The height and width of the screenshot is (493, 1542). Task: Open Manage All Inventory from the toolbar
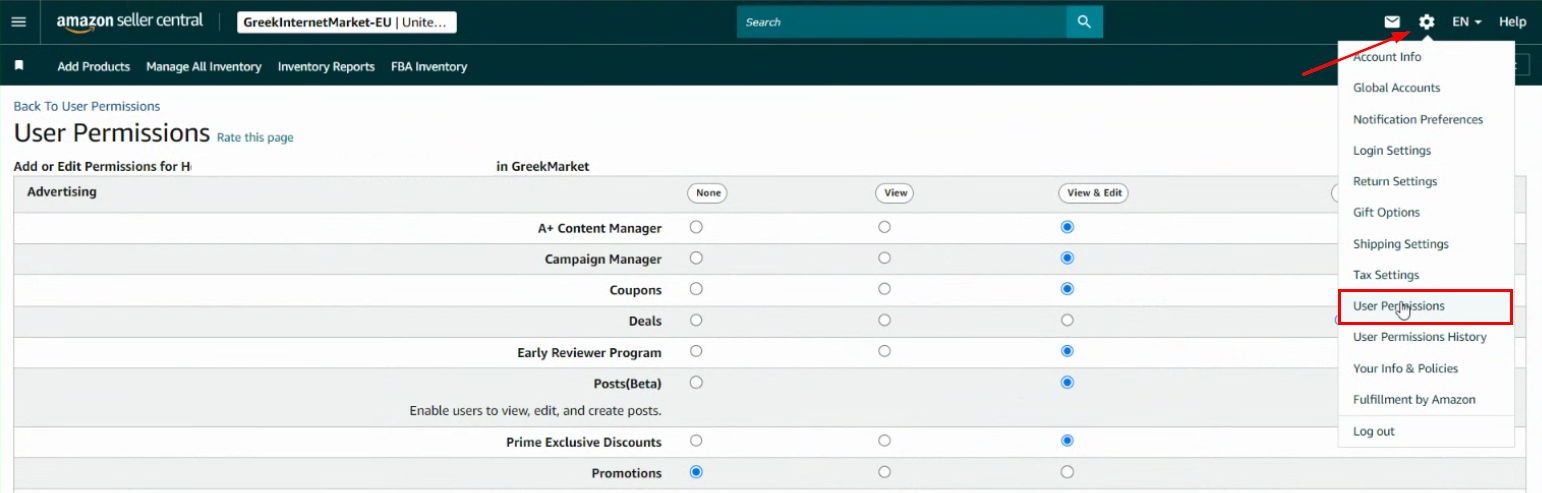pyautogui.click(x=203, y=67)
